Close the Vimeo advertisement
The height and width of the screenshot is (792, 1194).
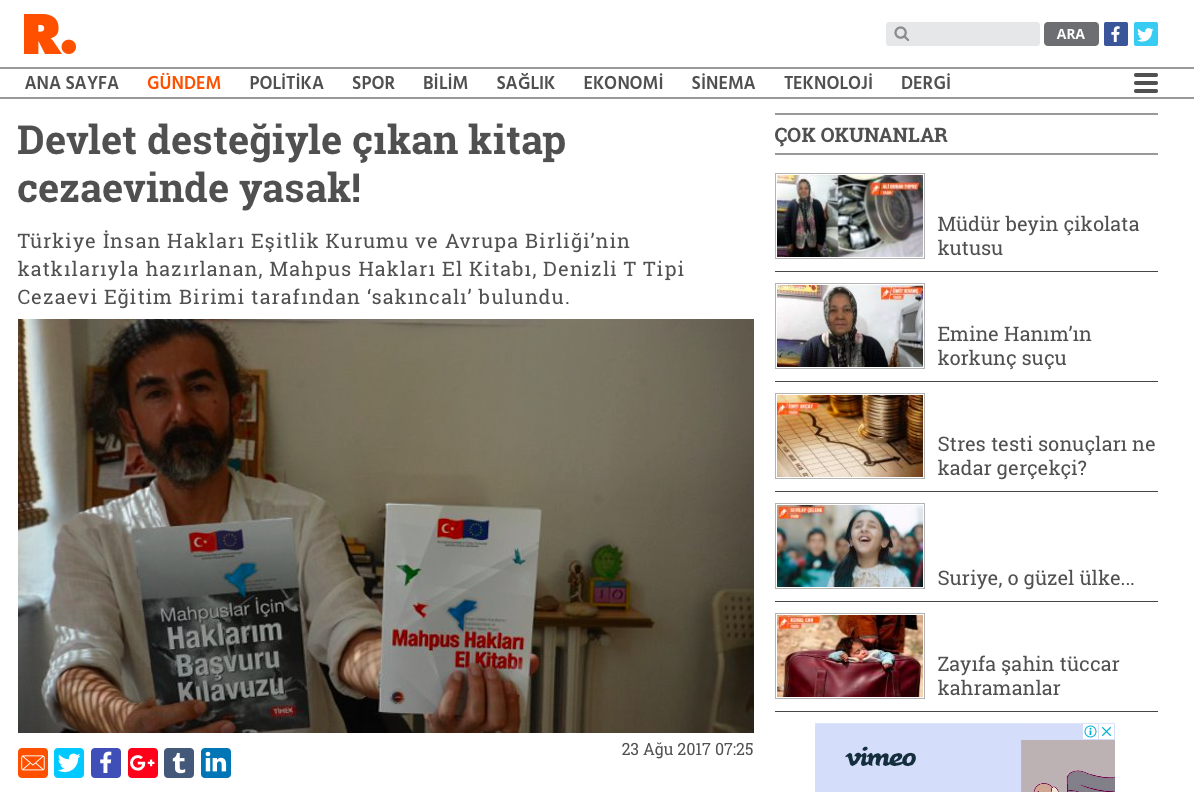pos(1107,731)
